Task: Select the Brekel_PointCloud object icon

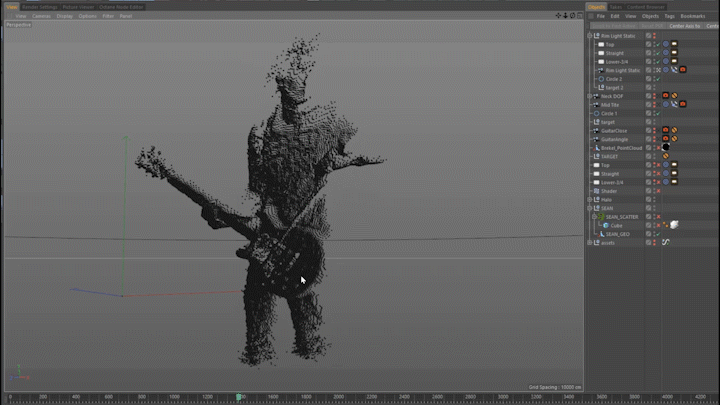Action: (597, 148)
